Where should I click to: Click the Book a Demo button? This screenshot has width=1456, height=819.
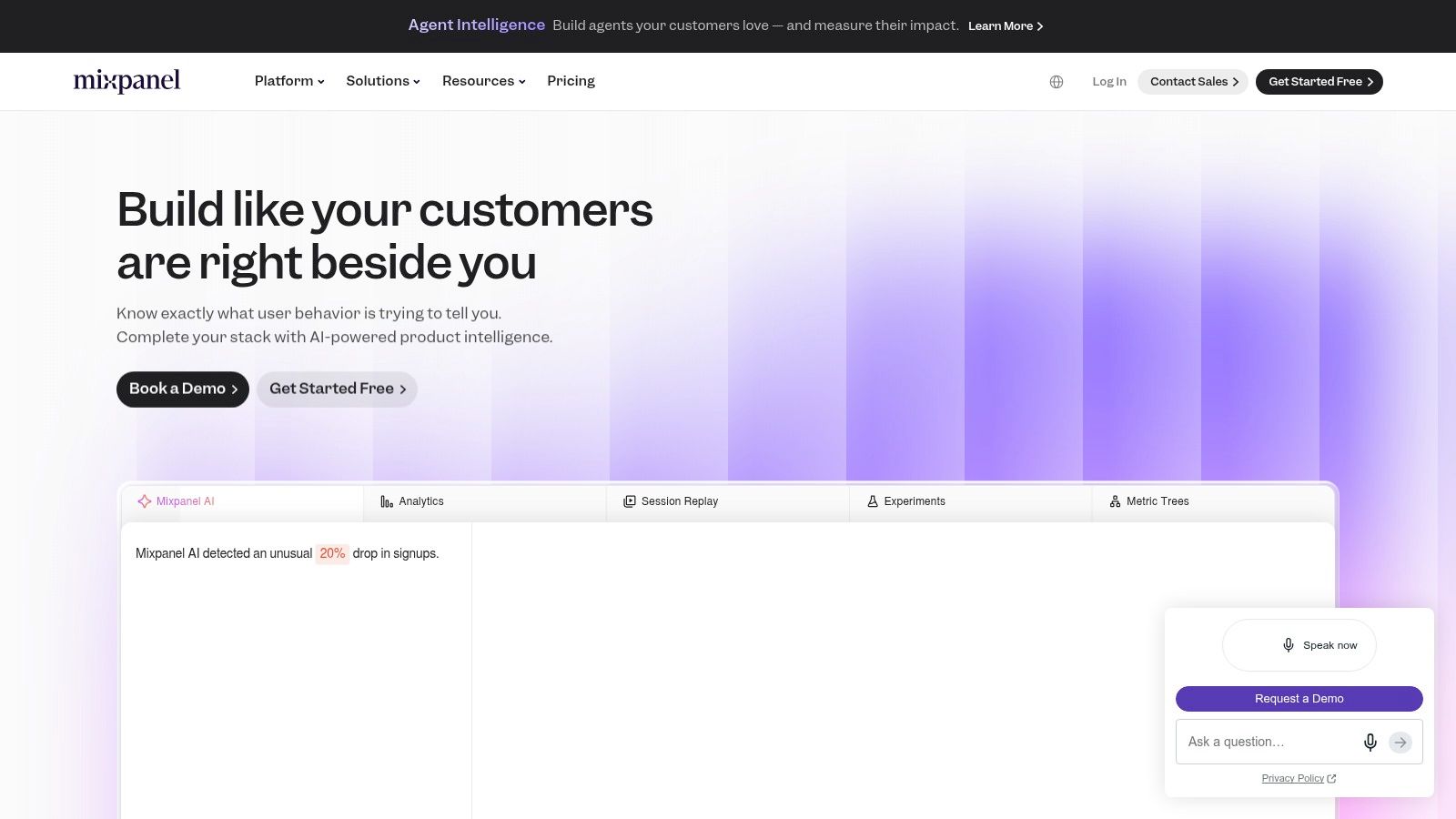point(183,389)
